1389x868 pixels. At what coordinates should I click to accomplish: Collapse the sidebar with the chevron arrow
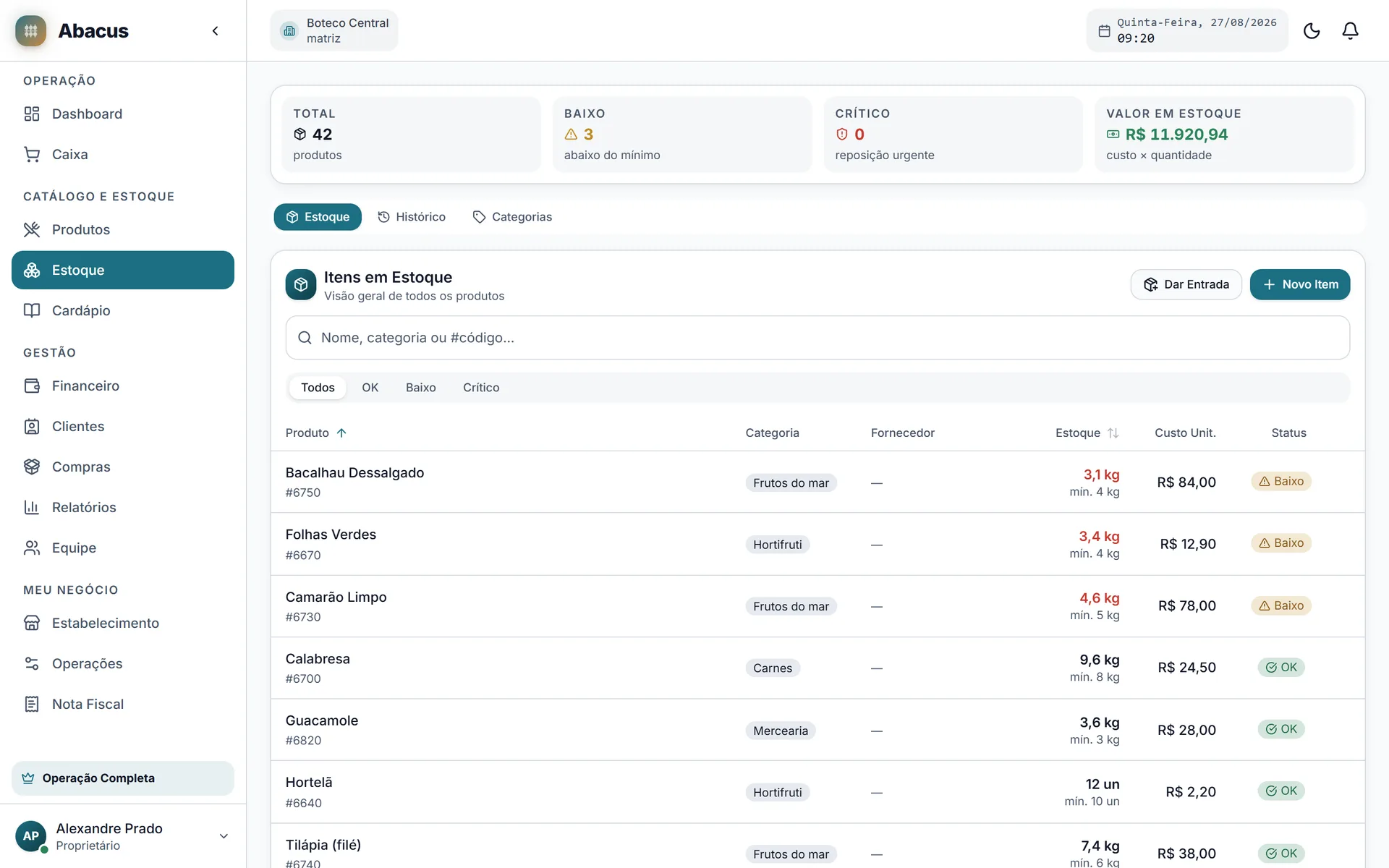(215, 30)
